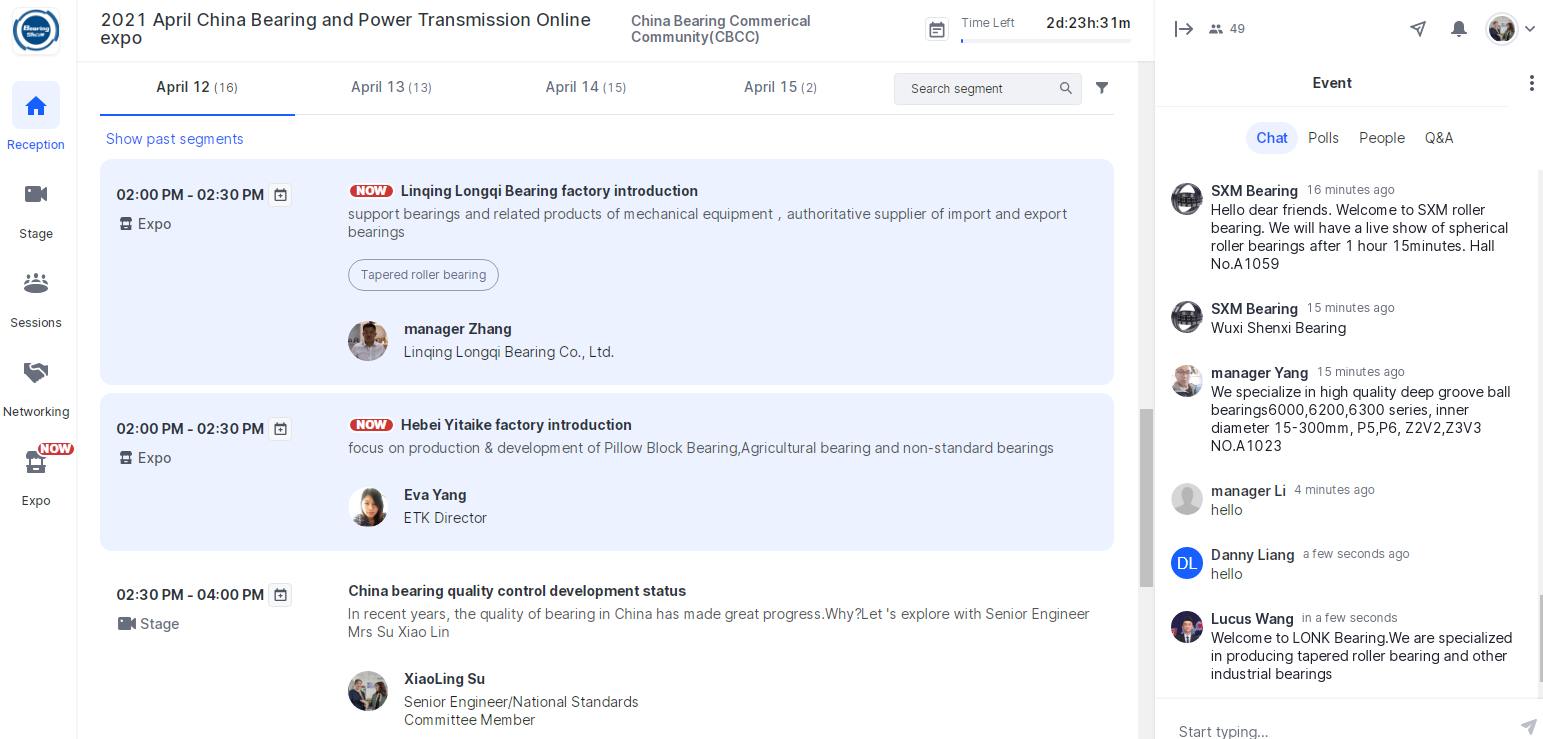Click the Search segment input field
Image resolution: width=1543 pixels, height=739 pixels.
click(978, 89)
